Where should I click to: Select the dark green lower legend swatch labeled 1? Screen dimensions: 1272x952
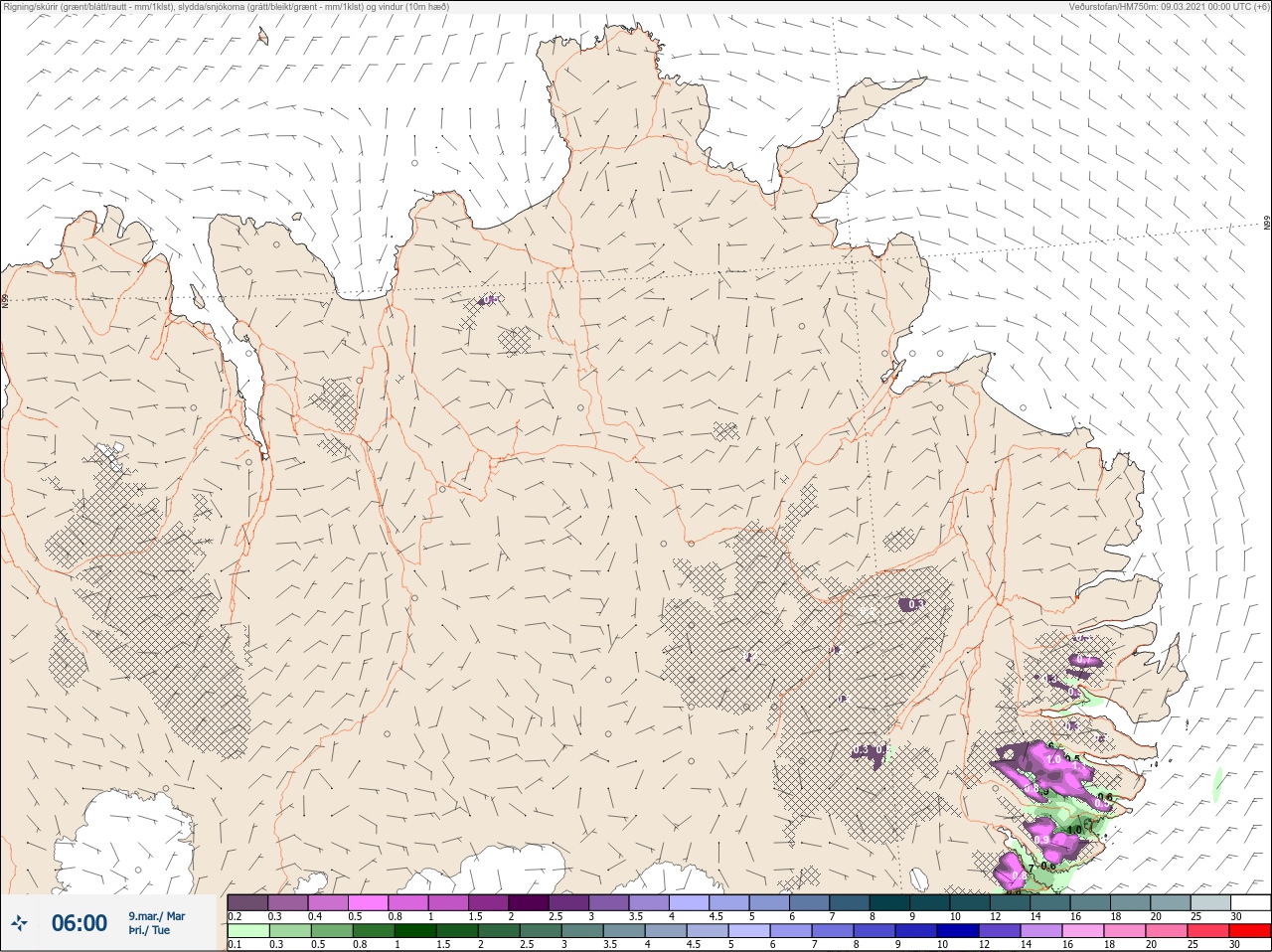click(x=415, y=931)
